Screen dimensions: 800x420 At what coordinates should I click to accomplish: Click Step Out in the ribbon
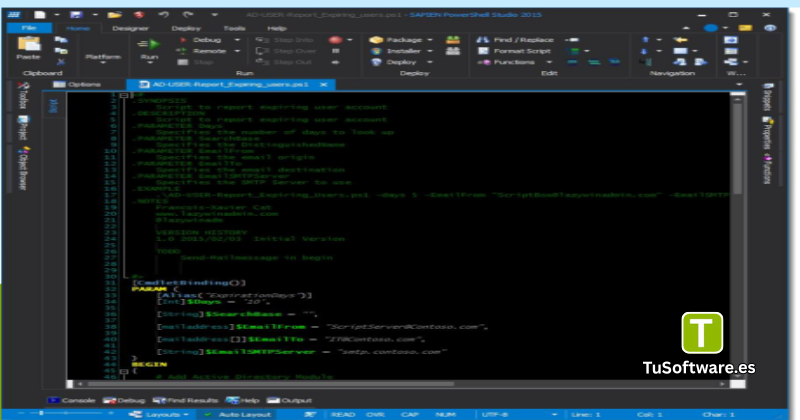click(284, 62)
